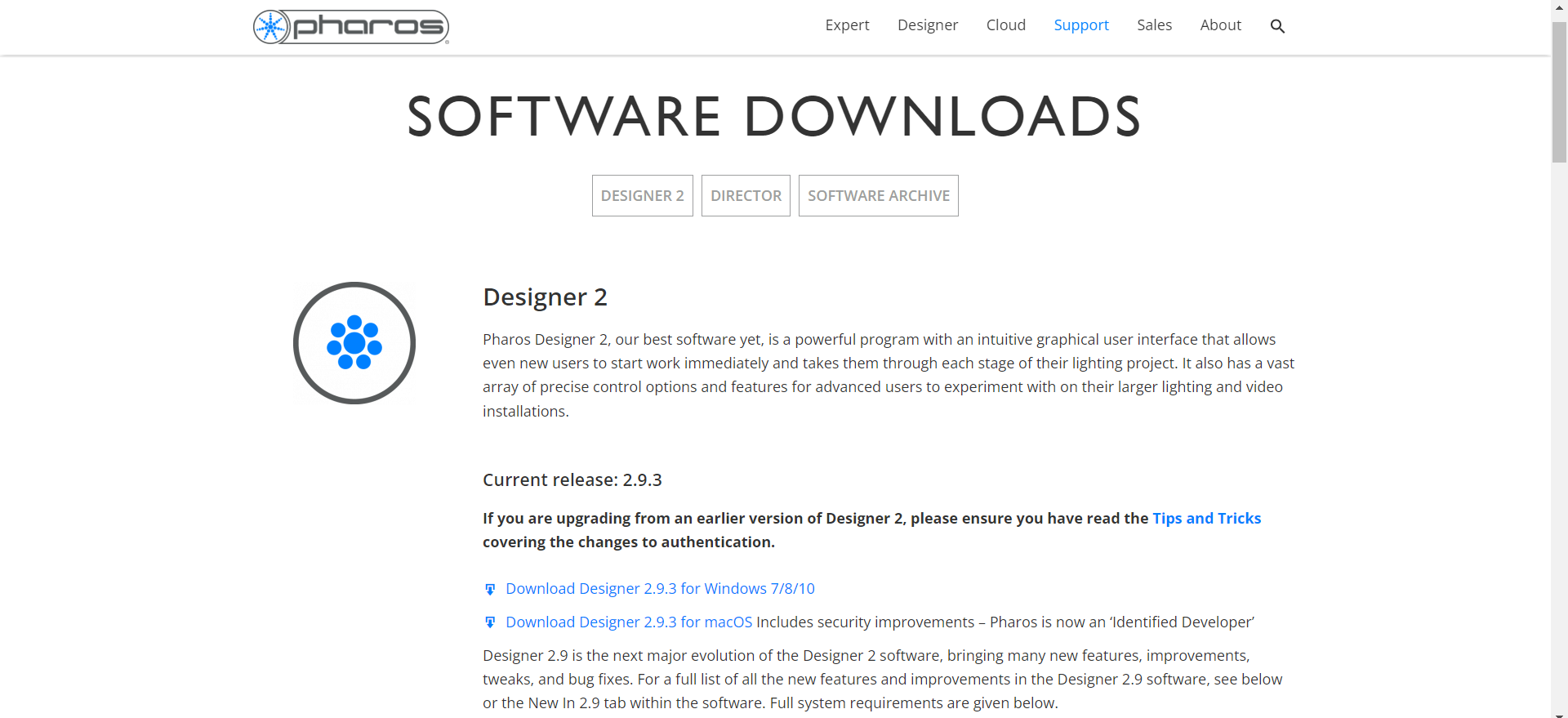The width and height of the screenshot is (1568, 718).
Task: Click download icon beside the macOS link
Action: pos(490,622)
